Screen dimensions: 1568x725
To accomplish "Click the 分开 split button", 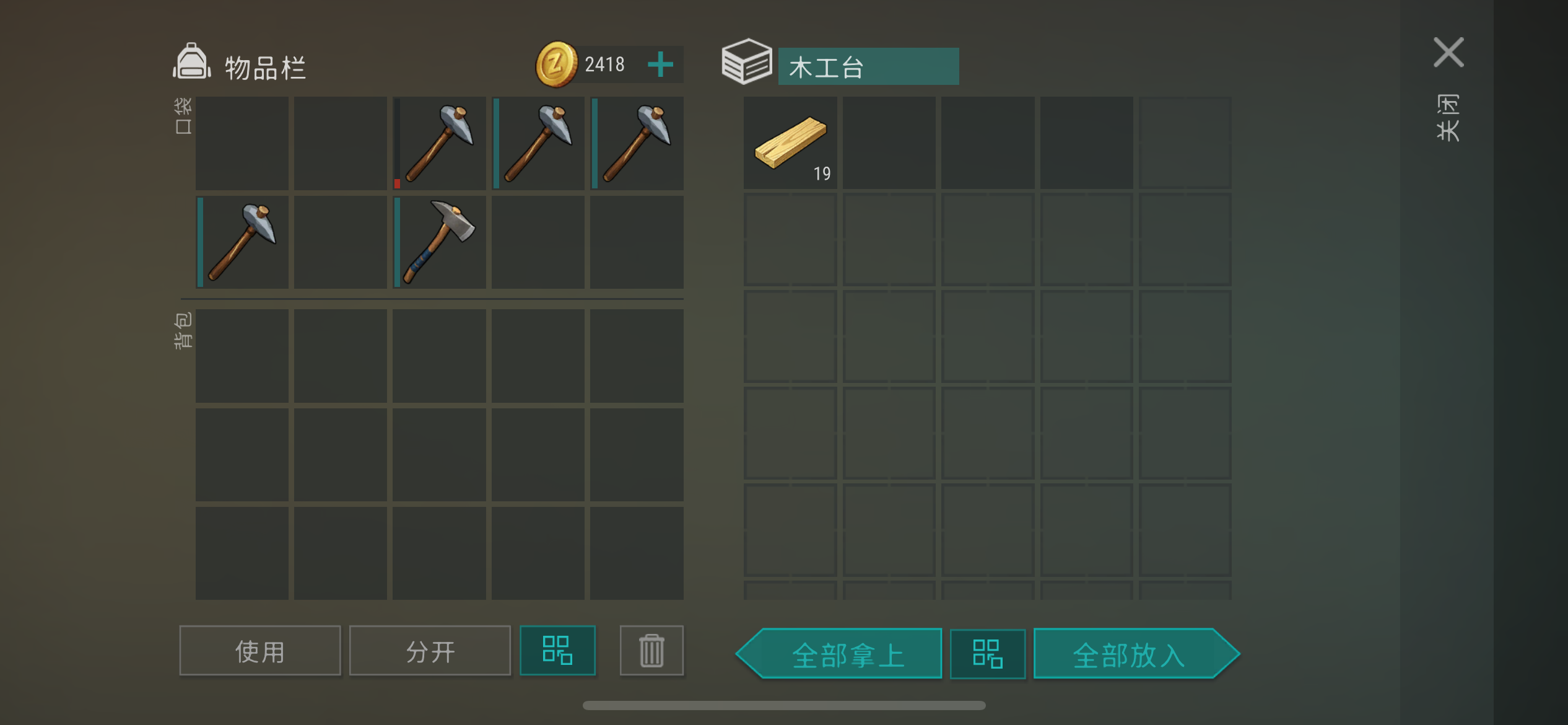I will [430, 651].
